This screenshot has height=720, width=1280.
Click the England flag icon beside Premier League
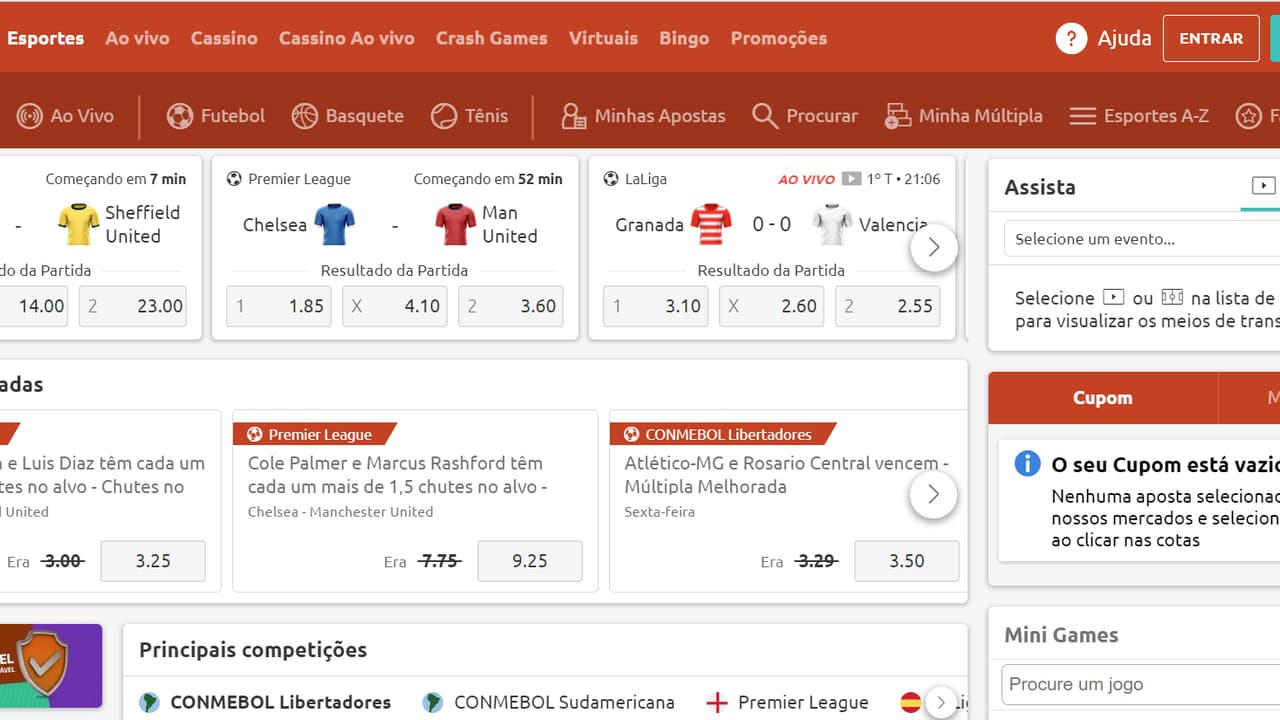point(717,703)
